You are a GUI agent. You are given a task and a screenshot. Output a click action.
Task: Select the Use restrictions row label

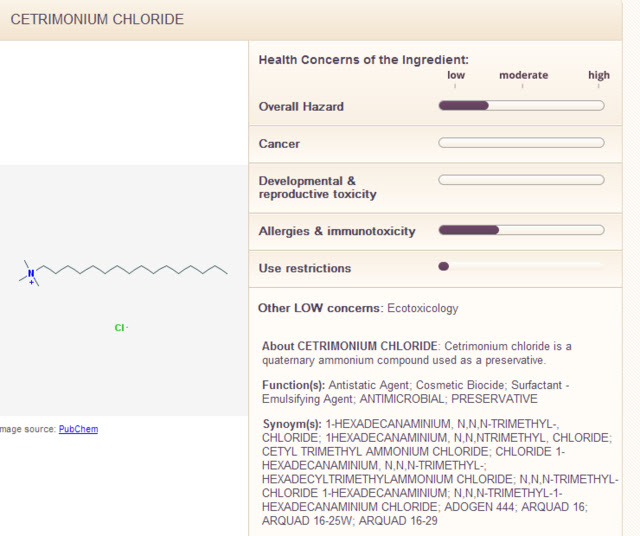tap(305, 268)
